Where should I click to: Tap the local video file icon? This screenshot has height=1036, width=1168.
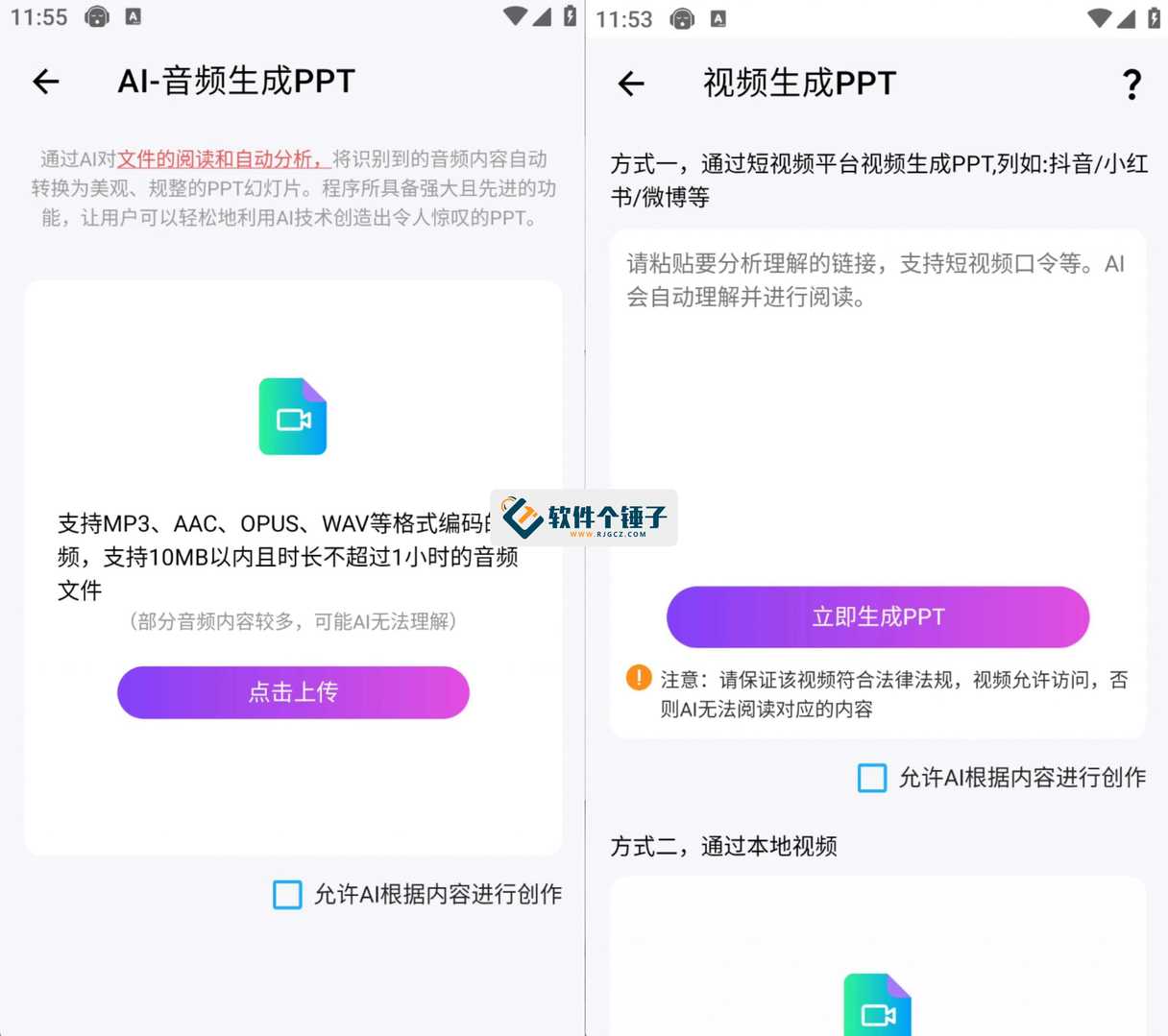coord(878,1004)
